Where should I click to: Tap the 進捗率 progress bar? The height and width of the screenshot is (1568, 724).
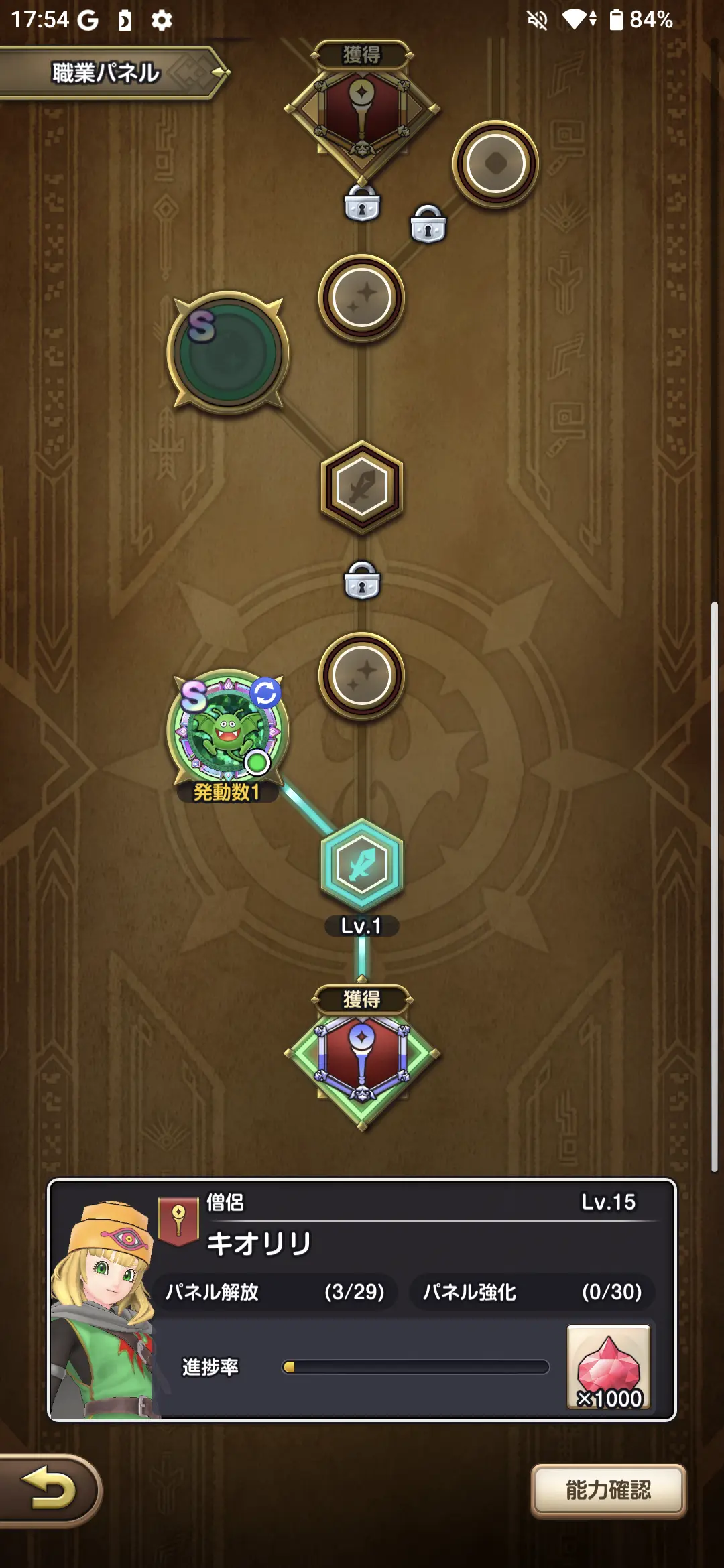point(416,1367)
